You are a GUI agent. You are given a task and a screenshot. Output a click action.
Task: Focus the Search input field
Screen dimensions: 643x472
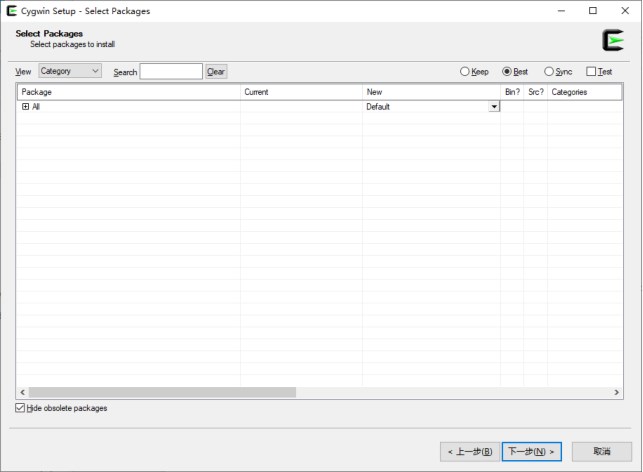[x=171, y=71]
